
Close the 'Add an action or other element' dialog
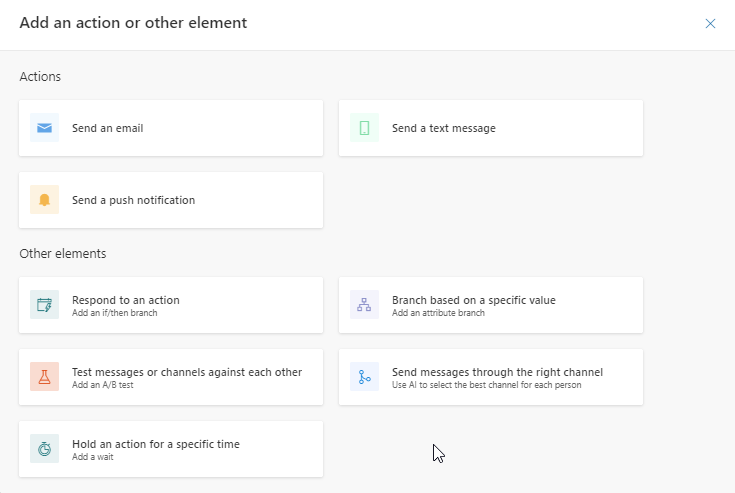[710, 23]
